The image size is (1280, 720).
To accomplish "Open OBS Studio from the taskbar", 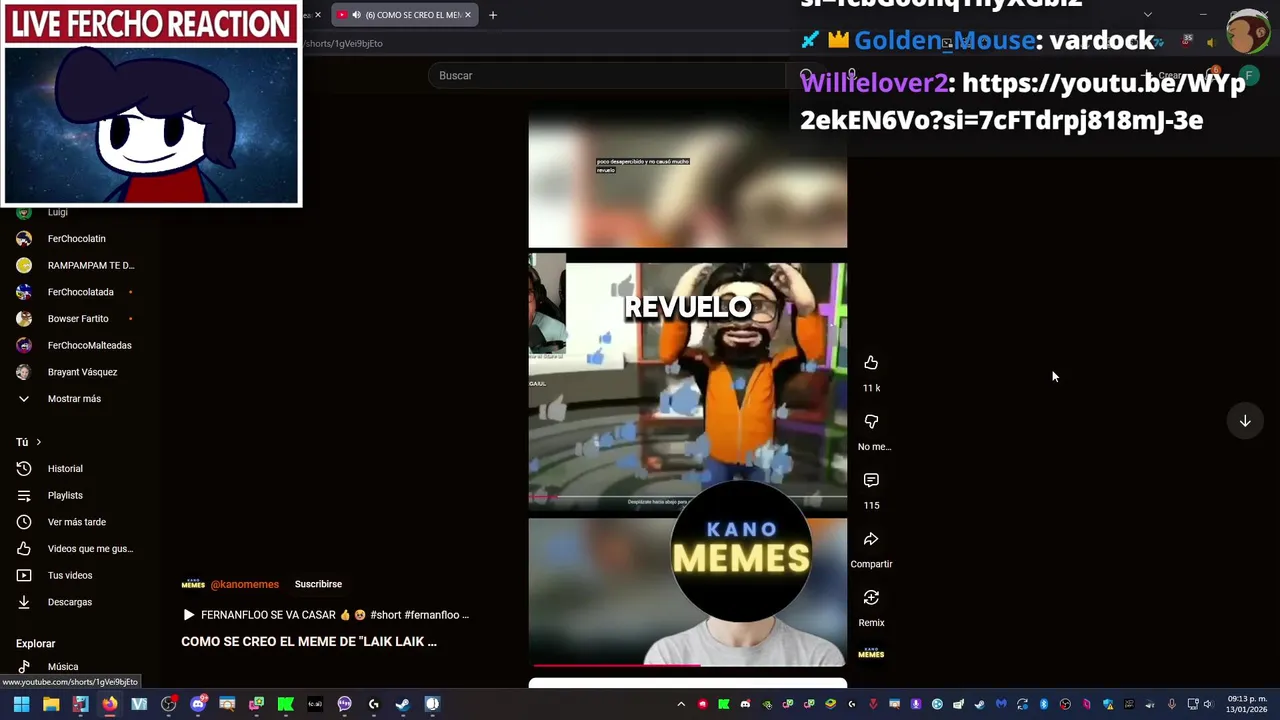I will point(168,704).
